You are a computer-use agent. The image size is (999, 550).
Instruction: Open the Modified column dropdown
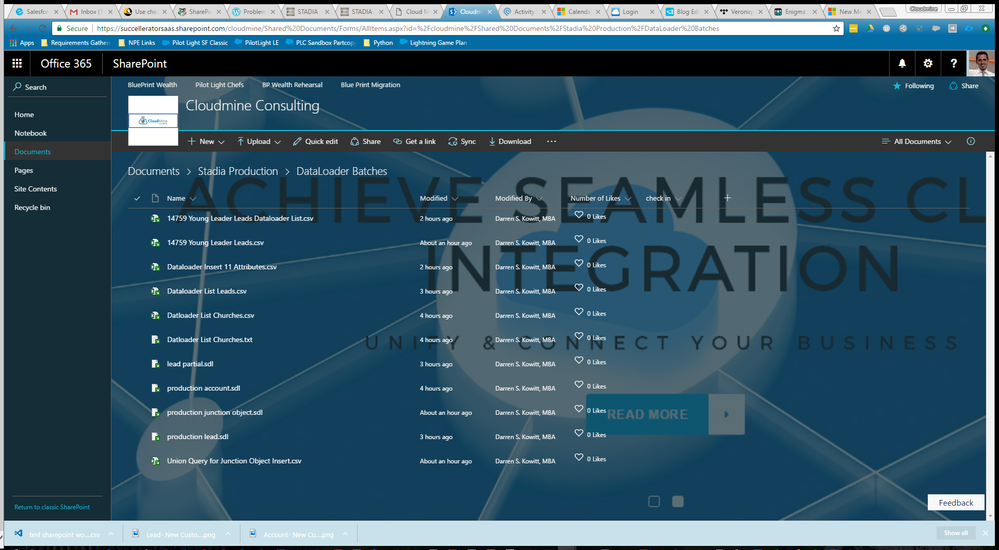(x=455, y=198)
